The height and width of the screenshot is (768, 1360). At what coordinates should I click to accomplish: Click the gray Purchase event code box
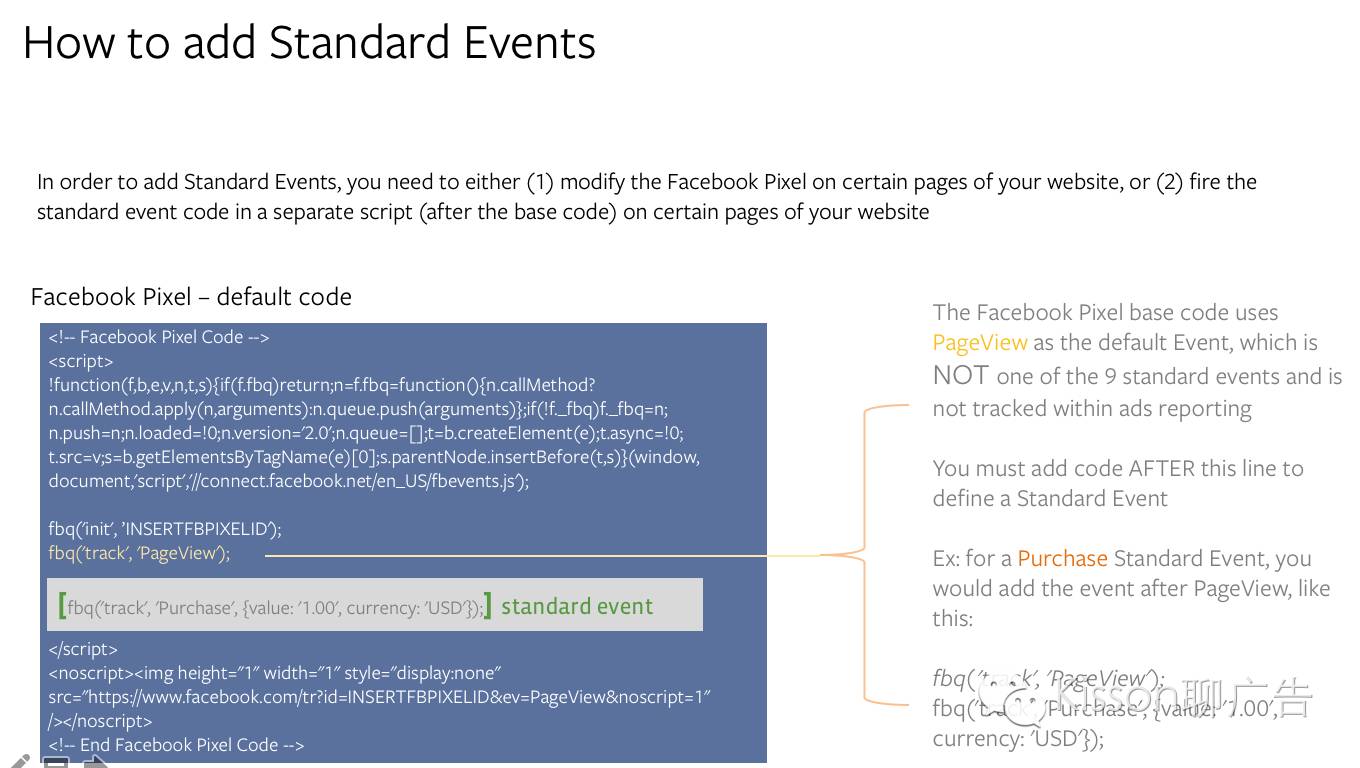pos(375,605)
